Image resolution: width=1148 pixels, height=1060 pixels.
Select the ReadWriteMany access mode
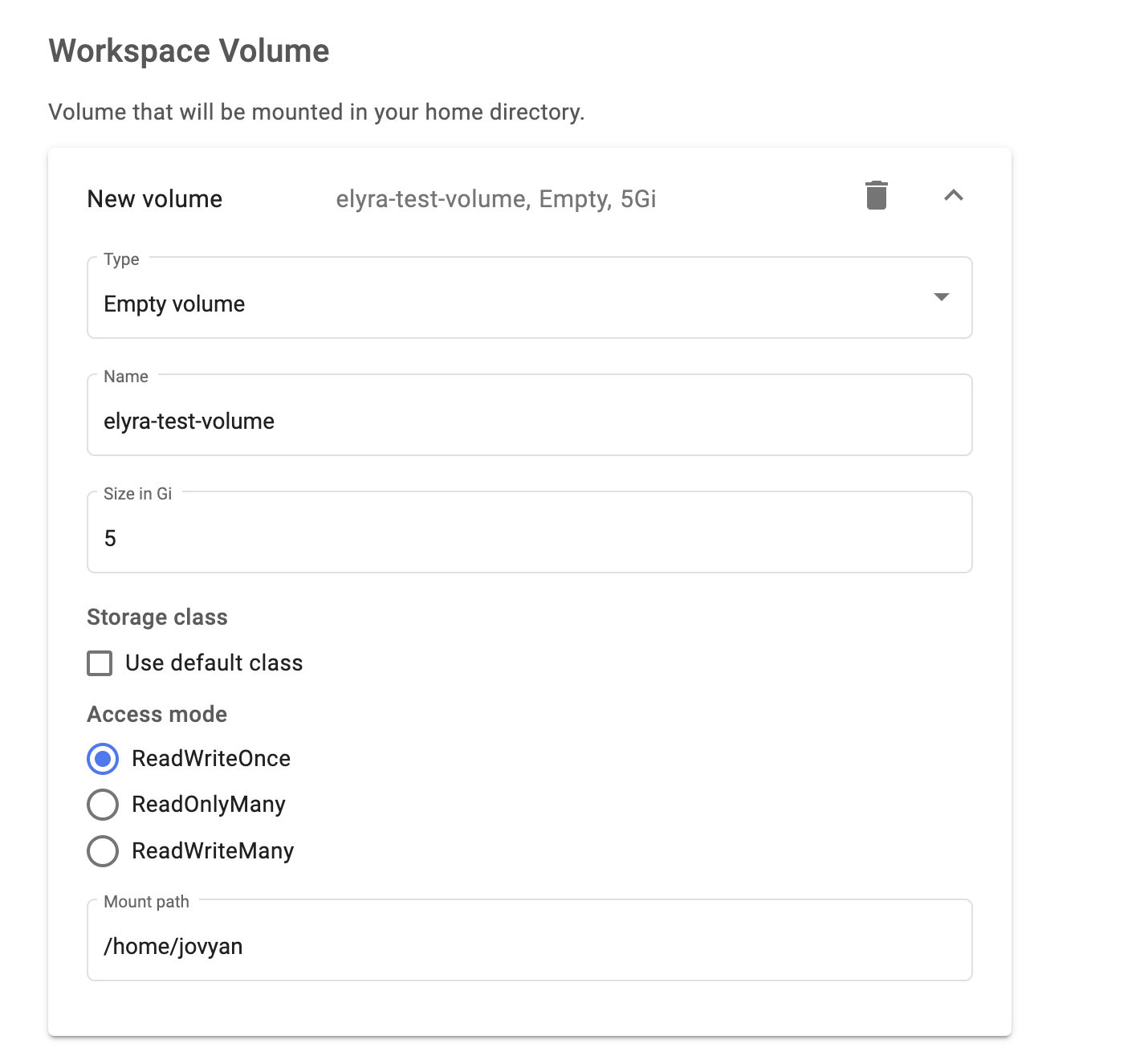click(102, 850)
